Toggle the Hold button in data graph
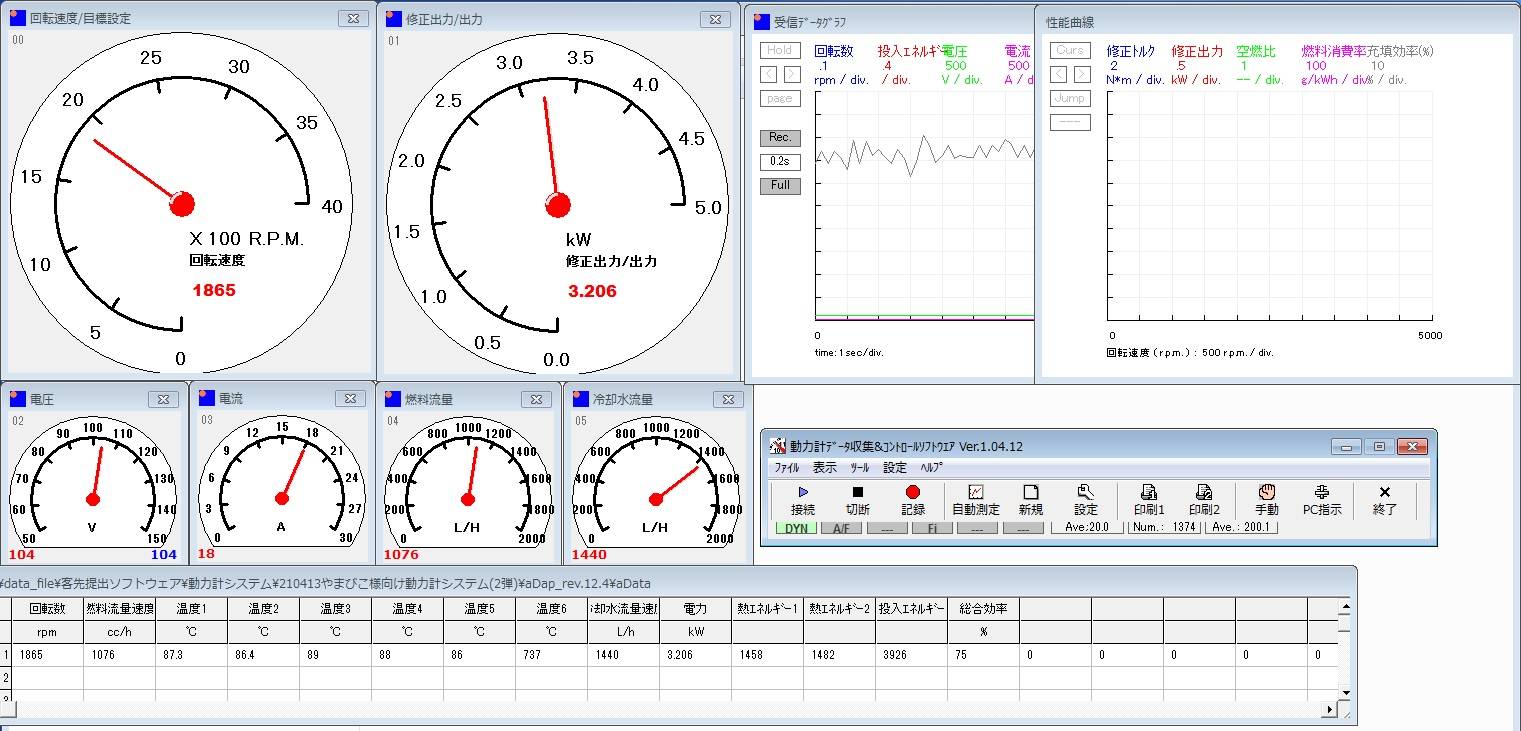This screenshot has width=1521, height=731. (x=780, y=50)
